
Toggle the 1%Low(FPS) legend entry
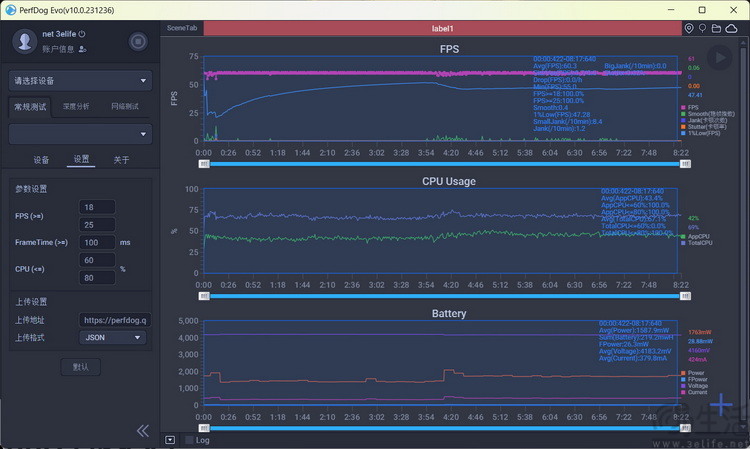(700, 133)
